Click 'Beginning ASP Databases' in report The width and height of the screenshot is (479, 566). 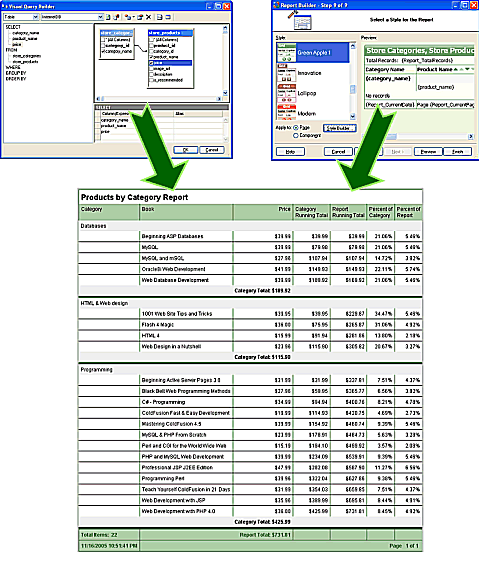coord(172,236)
